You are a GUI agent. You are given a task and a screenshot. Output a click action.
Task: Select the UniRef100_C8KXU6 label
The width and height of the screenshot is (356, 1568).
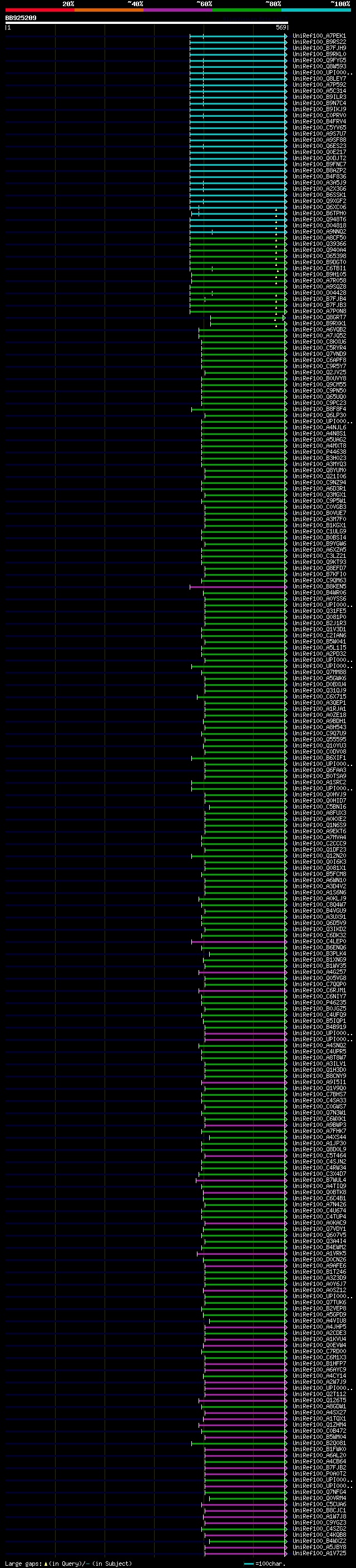coord(319,342)
